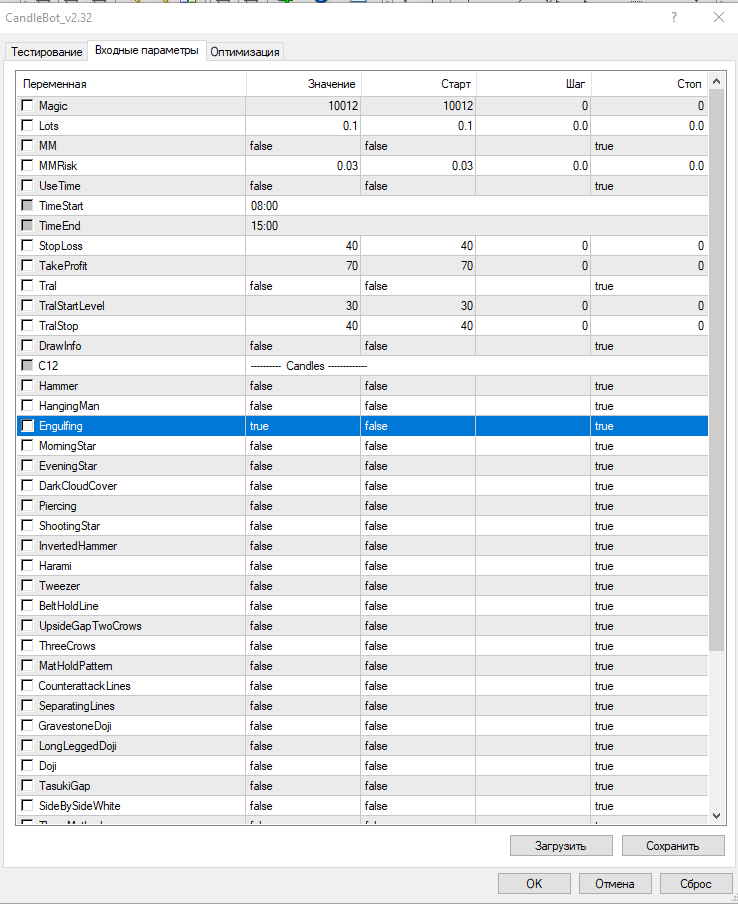Check the TralStop parameter checkbox
This screenshot has width=738, height=904.
[27, 326]
